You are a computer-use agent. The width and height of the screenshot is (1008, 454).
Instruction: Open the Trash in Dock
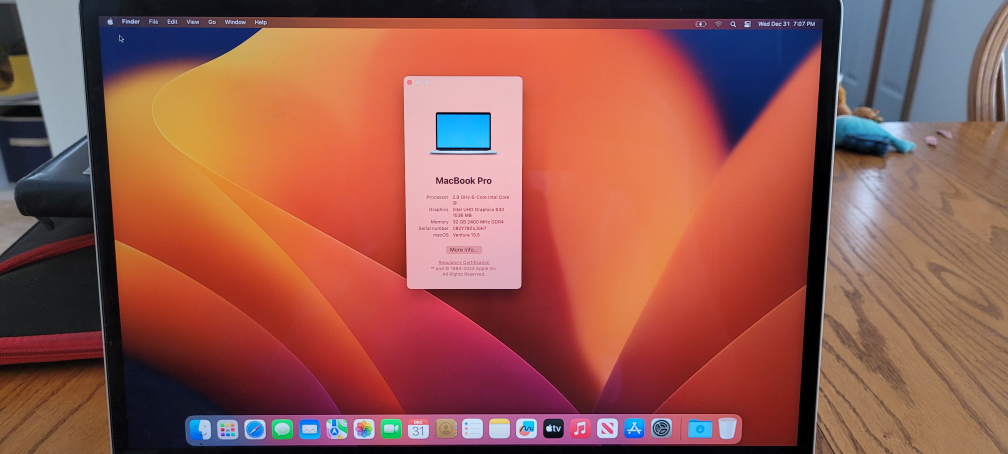coord(727,429)
